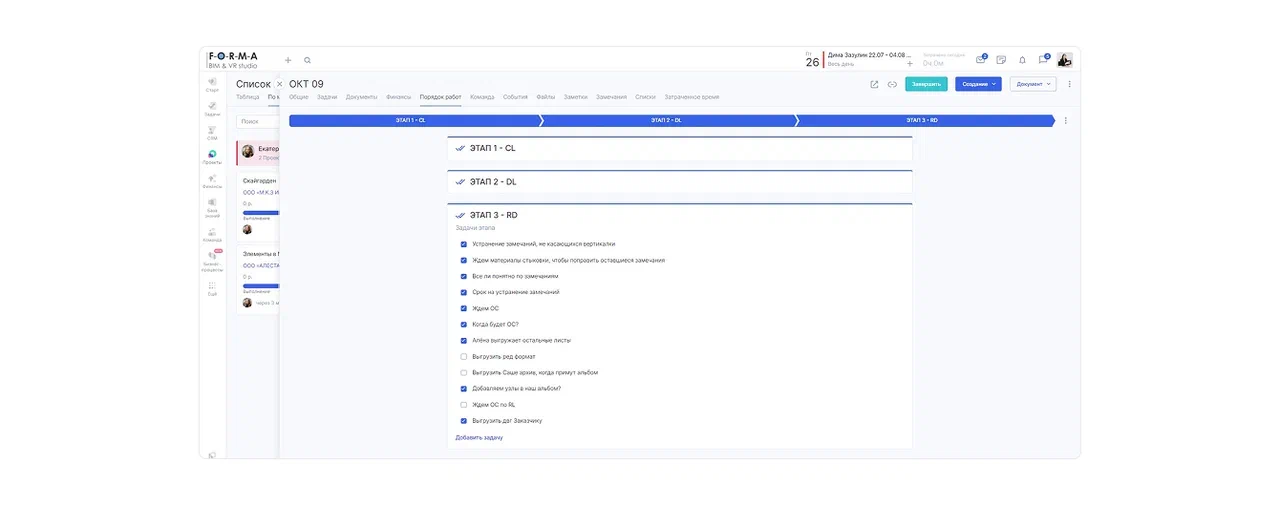
Task: Click Скайгарден progress bar
Action: 261,213
